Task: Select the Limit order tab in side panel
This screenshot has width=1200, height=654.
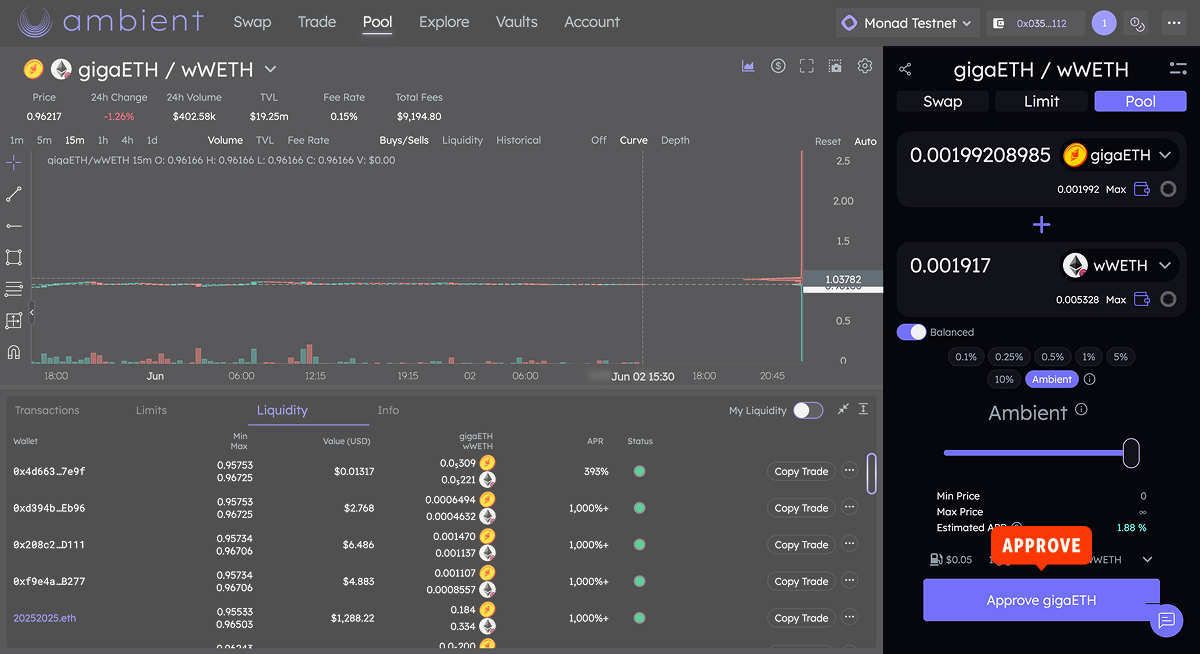Action: point(1041,101)
